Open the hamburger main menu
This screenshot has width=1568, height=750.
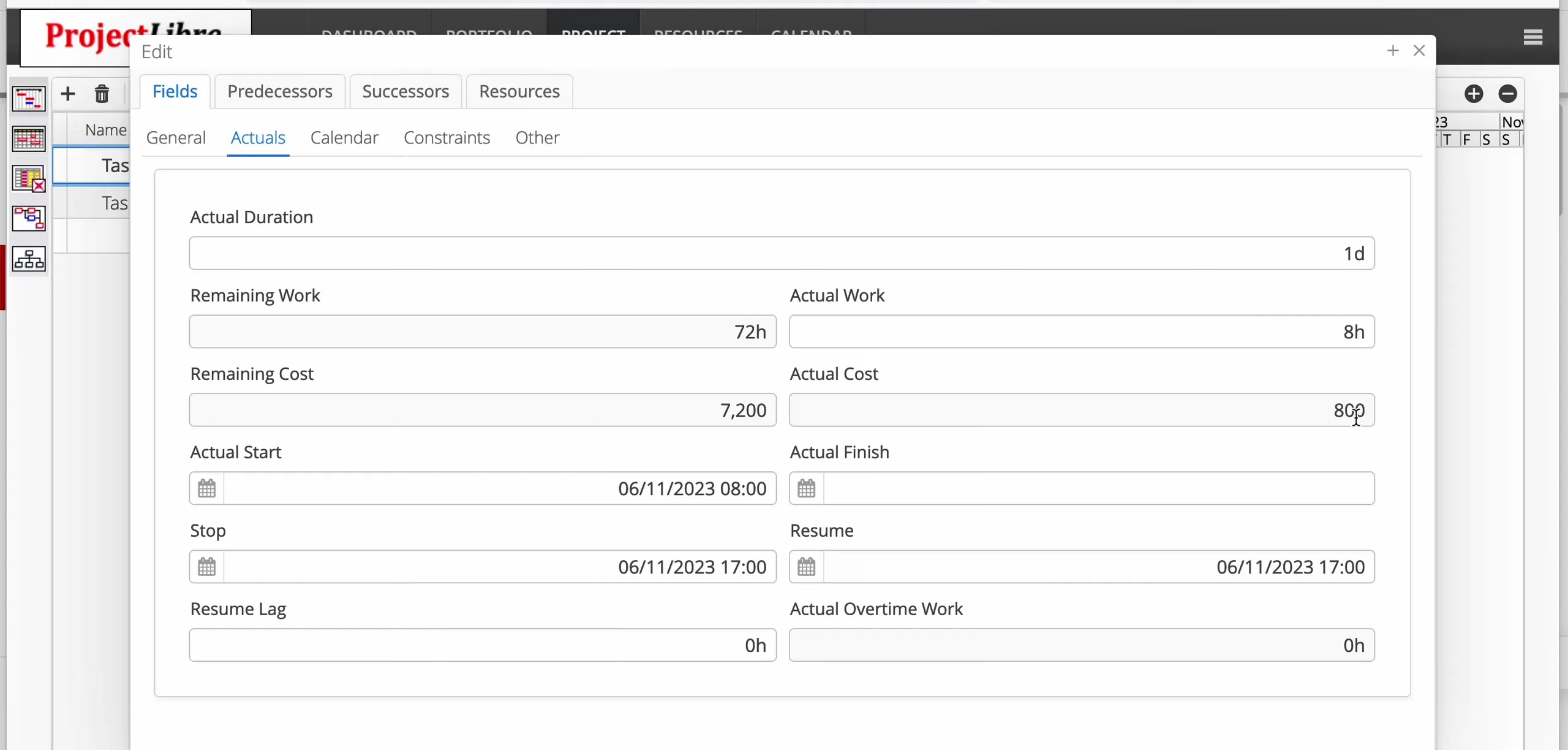(x=1532, y=37)
